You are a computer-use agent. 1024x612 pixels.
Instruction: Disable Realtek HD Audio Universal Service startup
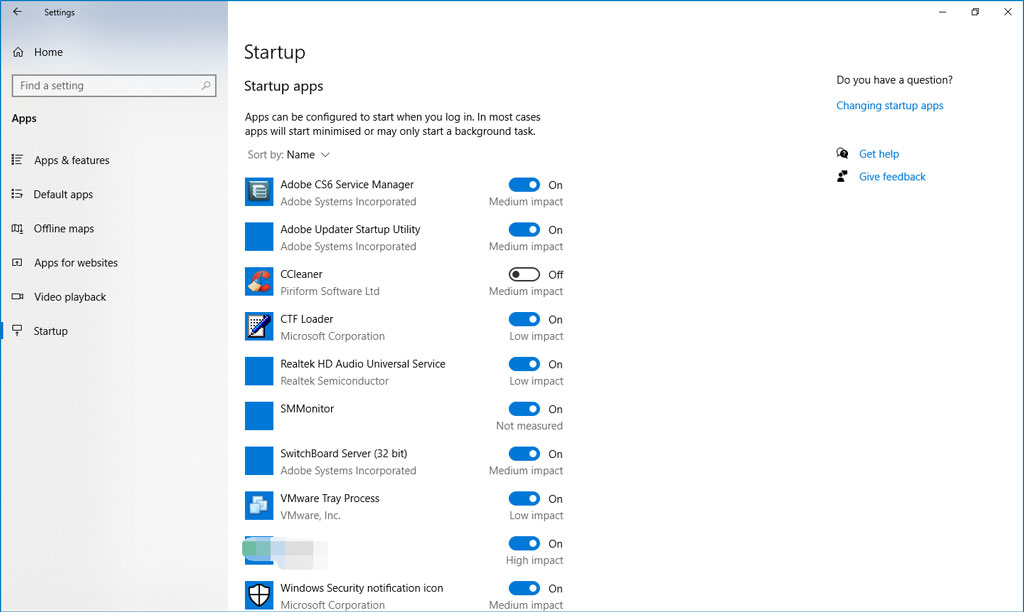[x=524, y=364]
